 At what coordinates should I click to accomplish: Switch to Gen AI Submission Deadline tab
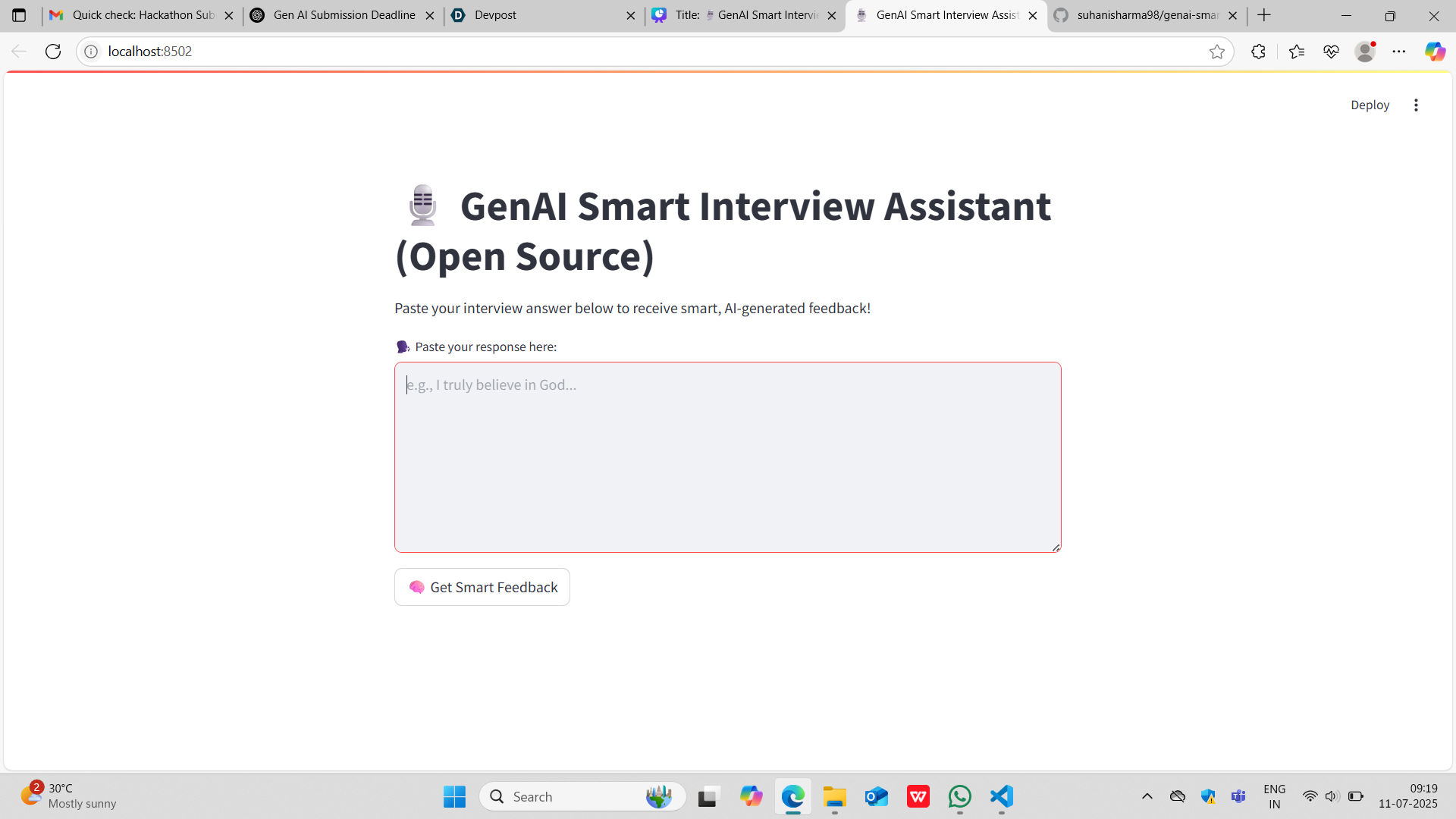344,15
